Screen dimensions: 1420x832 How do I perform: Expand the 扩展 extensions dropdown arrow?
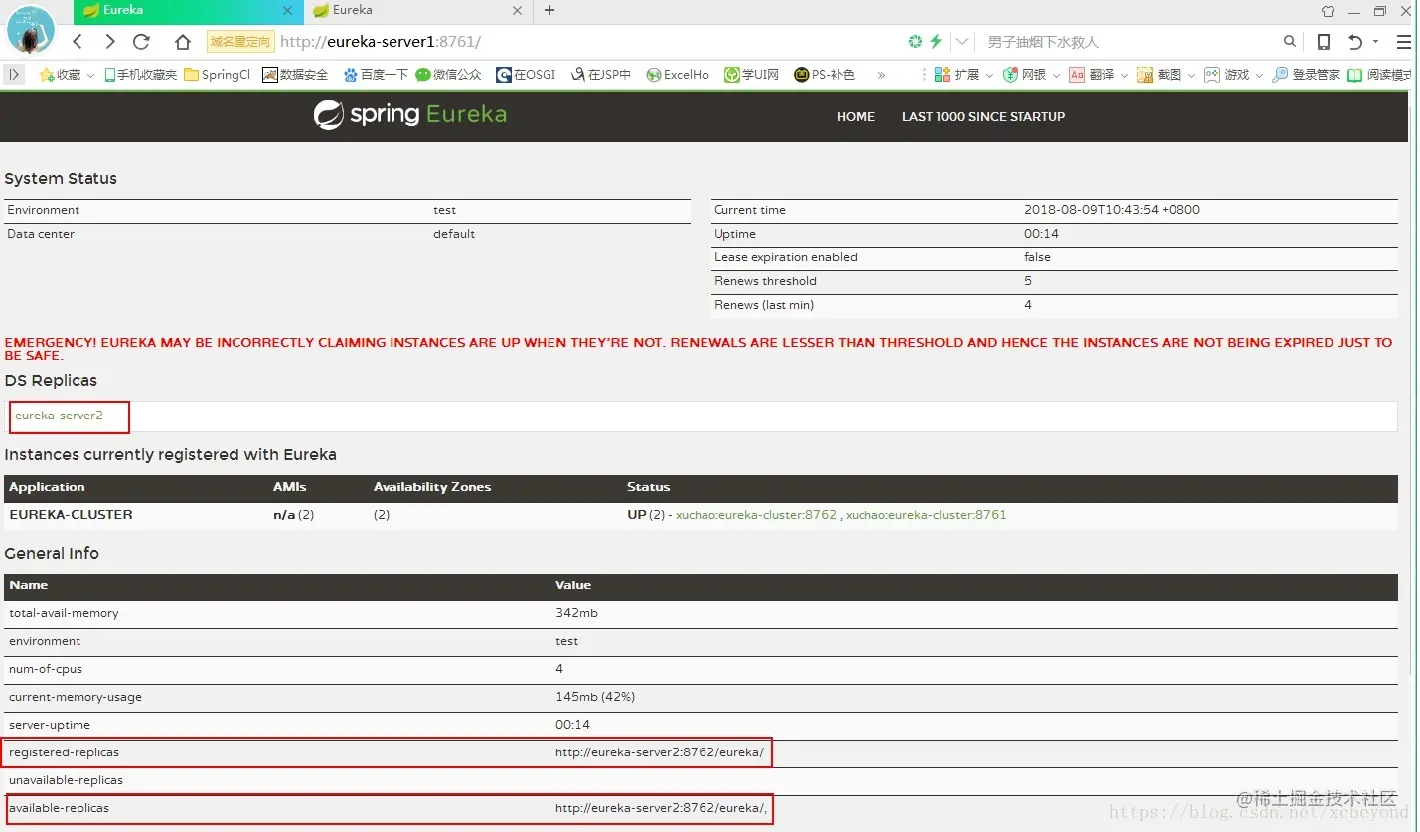[989, 75]
